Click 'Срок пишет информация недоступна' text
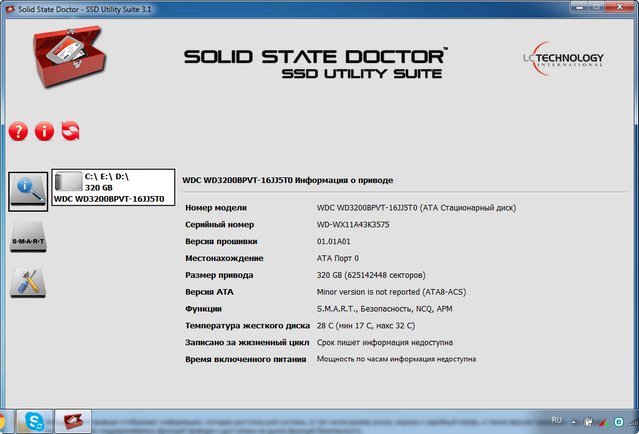The width and height of the screenshot is (639, 434). click(x=385, y=342)
